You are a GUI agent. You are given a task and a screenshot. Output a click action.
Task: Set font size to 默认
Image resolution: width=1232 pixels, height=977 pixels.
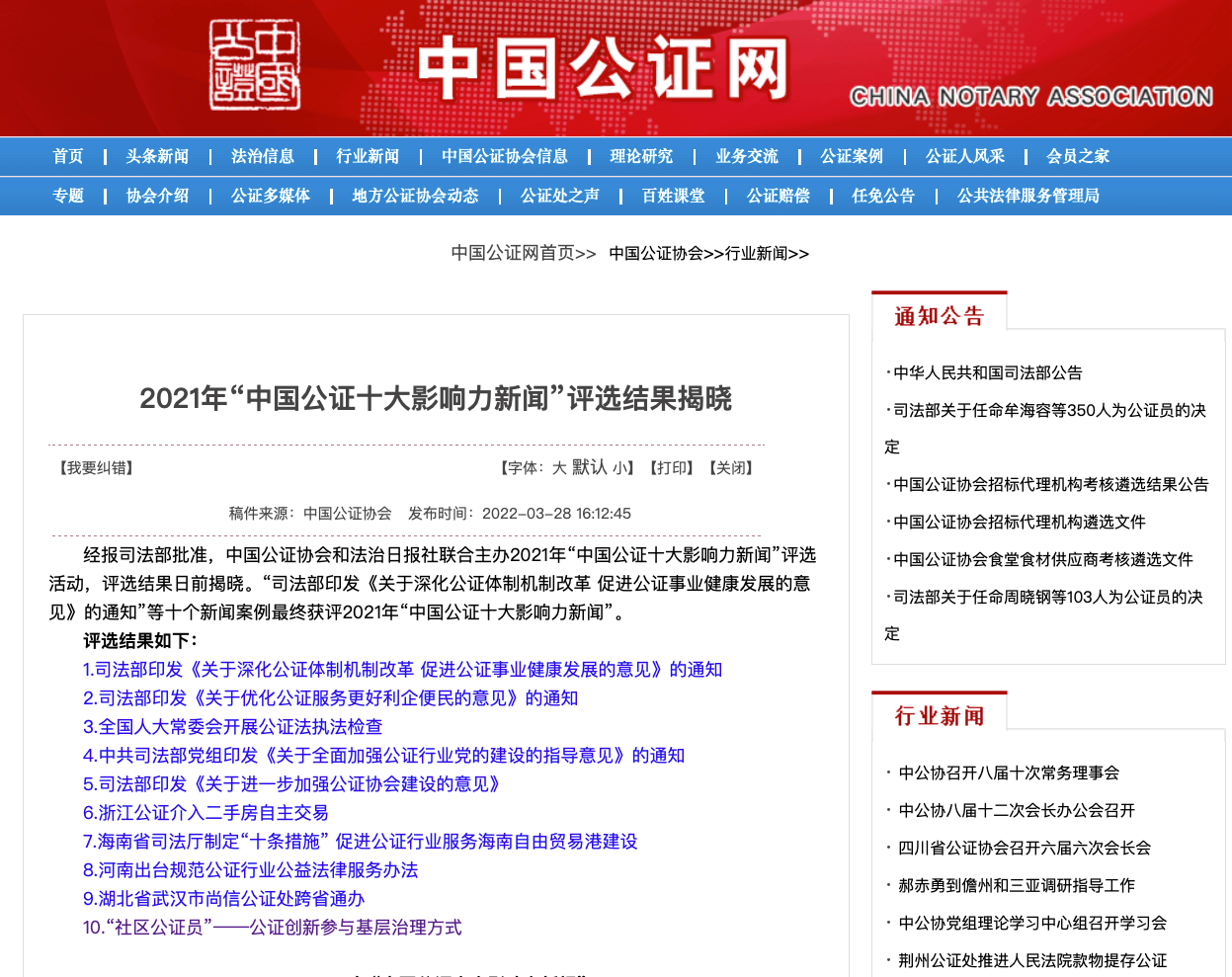pyautogui.click(x=590, y=467)
